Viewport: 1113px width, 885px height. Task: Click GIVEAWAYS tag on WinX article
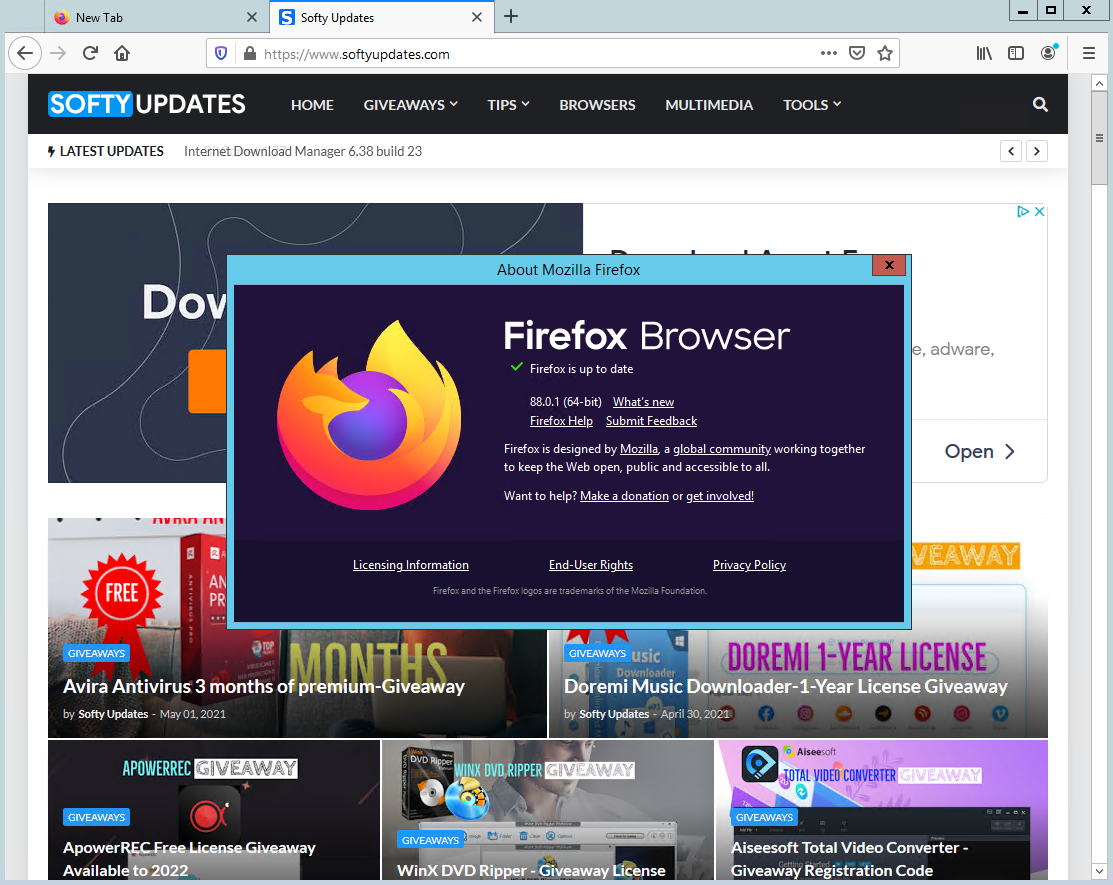coord(430,840)
